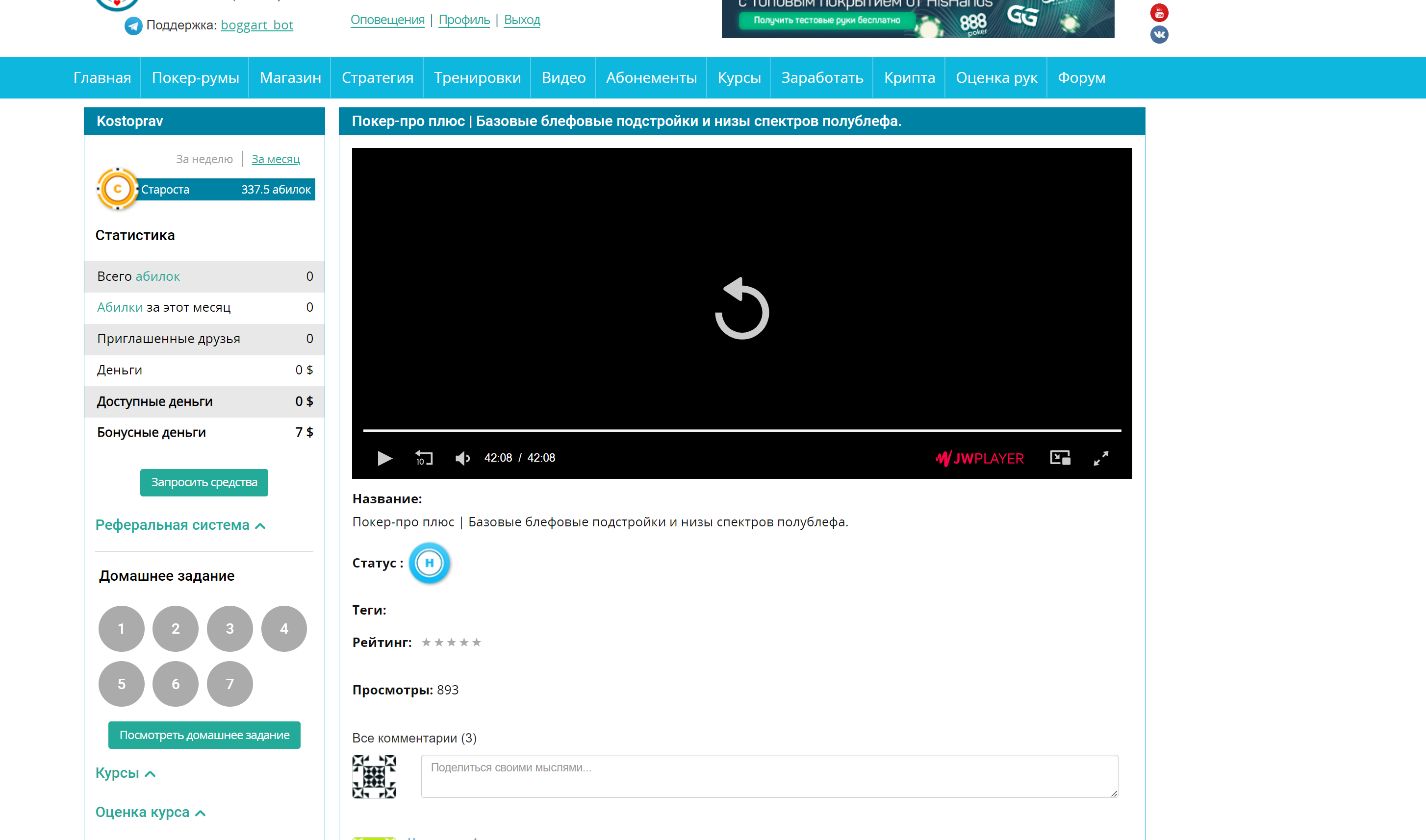The height and width of the screenshot is (840, 1426).
Task: Click Запросить средства button
Action: [x=204, y=483]
